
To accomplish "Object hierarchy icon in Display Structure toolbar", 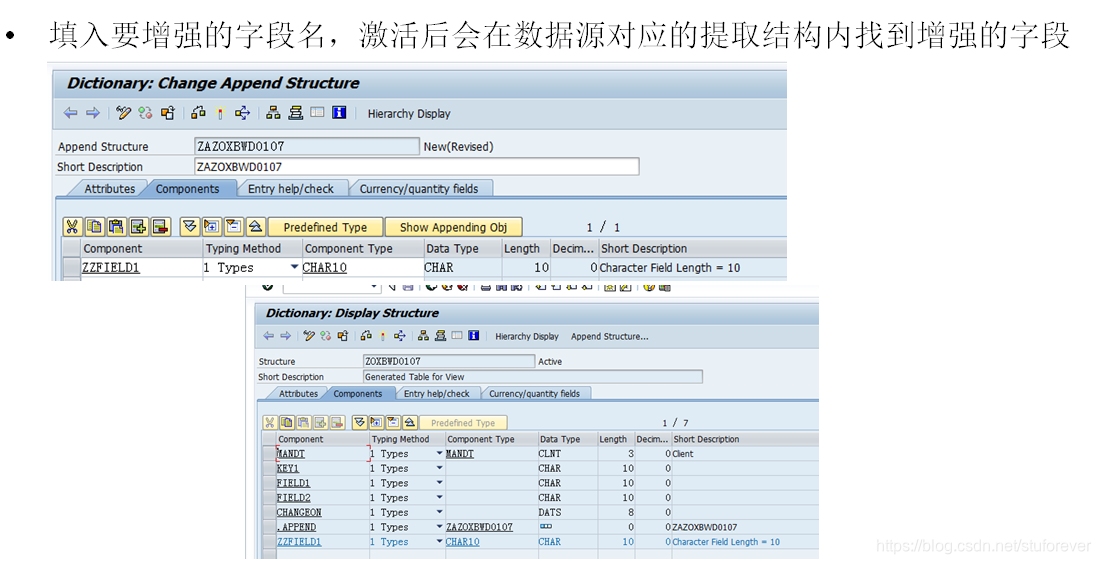I will point(423,336).
